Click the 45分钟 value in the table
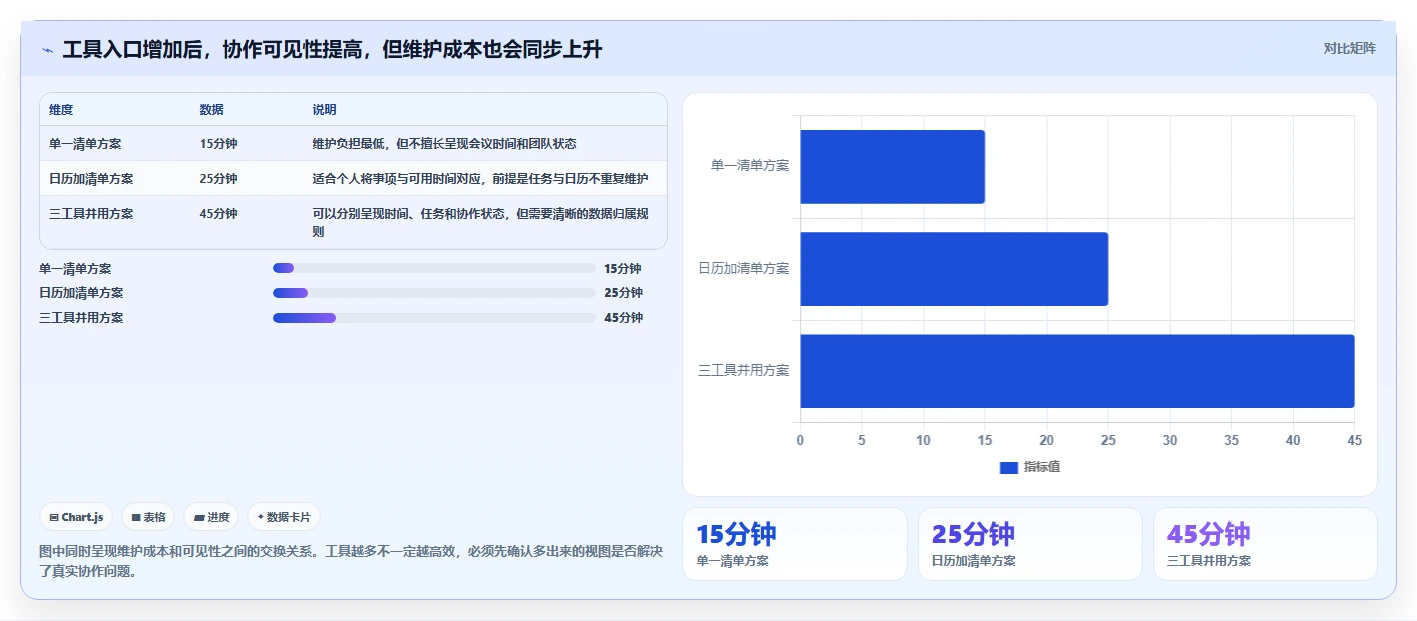 click(218, 214)
